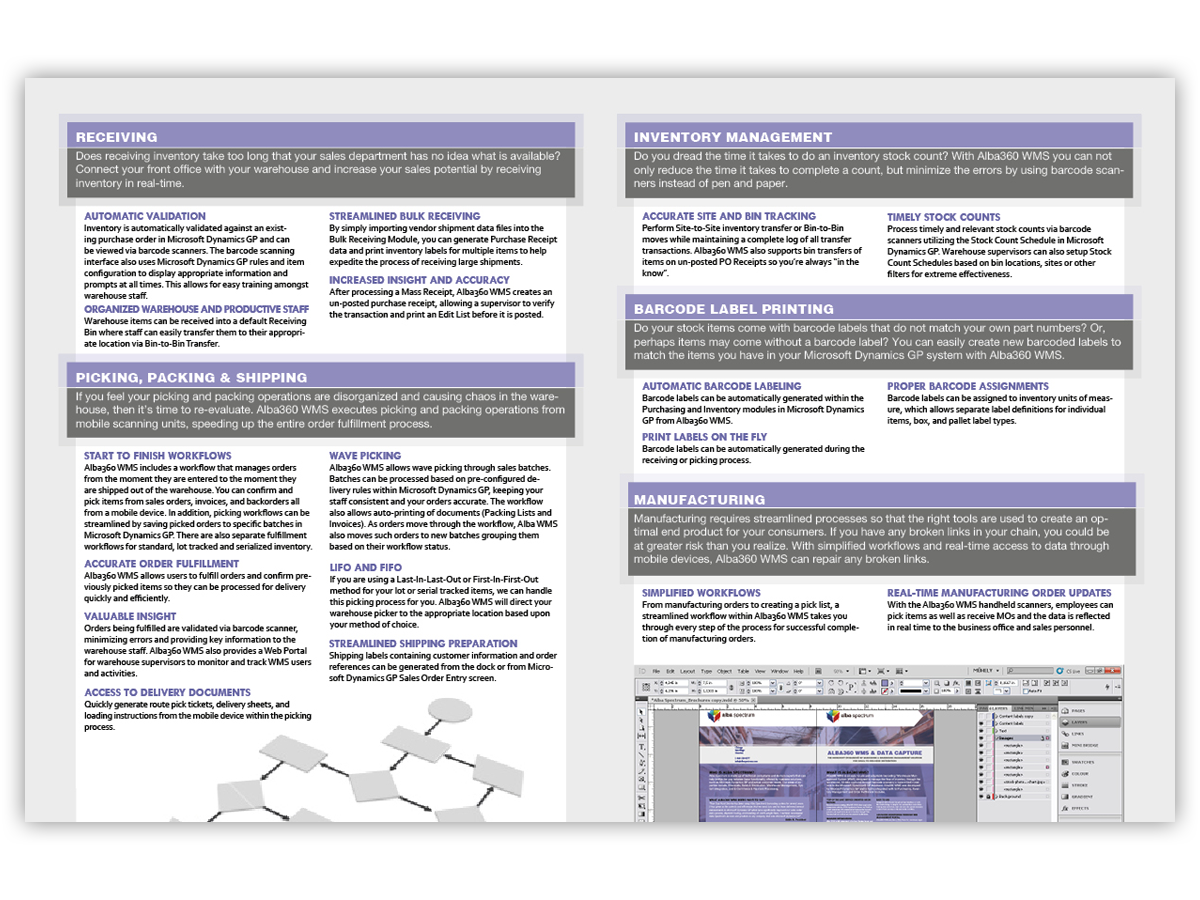Click the constrain proportions chain icon
The image size is (1200, 900).
pyautogui.click(x=731, y=687)
